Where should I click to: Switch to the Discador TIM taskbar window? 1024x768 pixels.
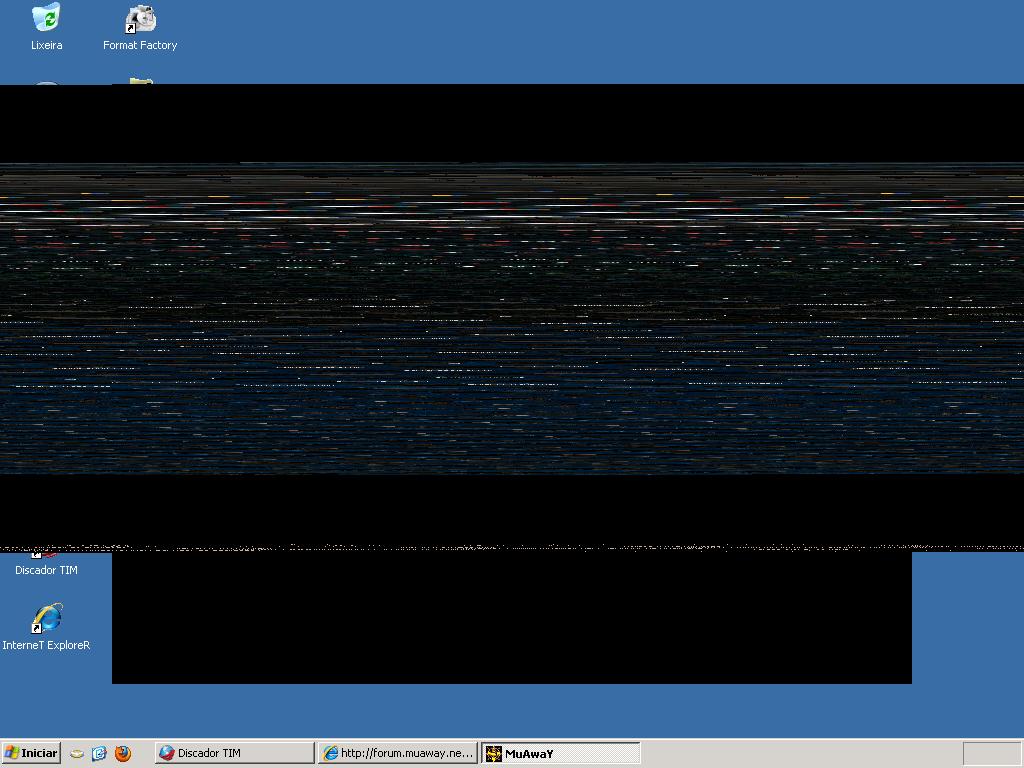234,753
